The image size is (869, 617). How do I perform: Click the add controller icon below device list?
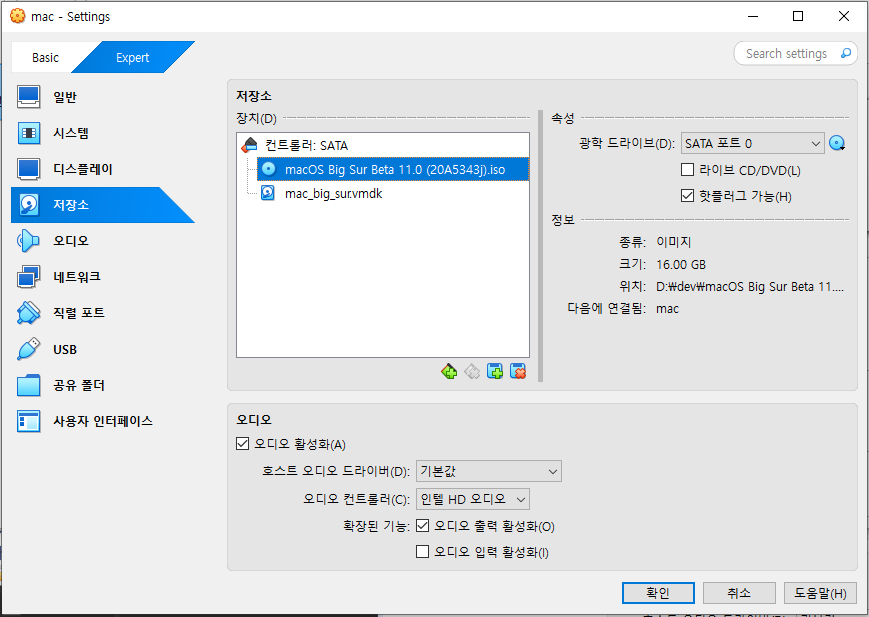[449, 371]
